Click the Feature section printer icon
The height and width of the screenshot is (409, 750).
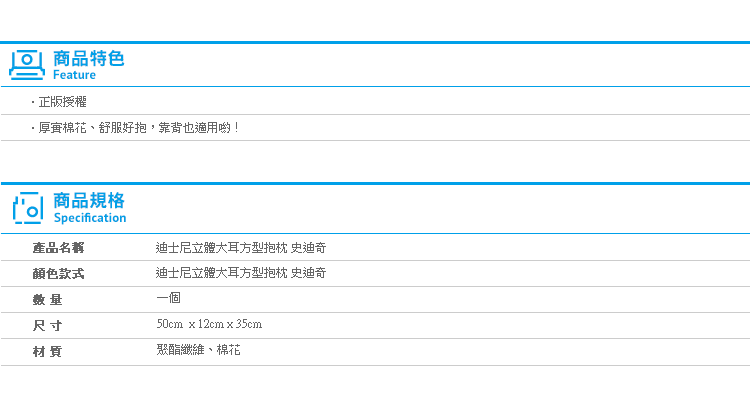pos(27,65)
